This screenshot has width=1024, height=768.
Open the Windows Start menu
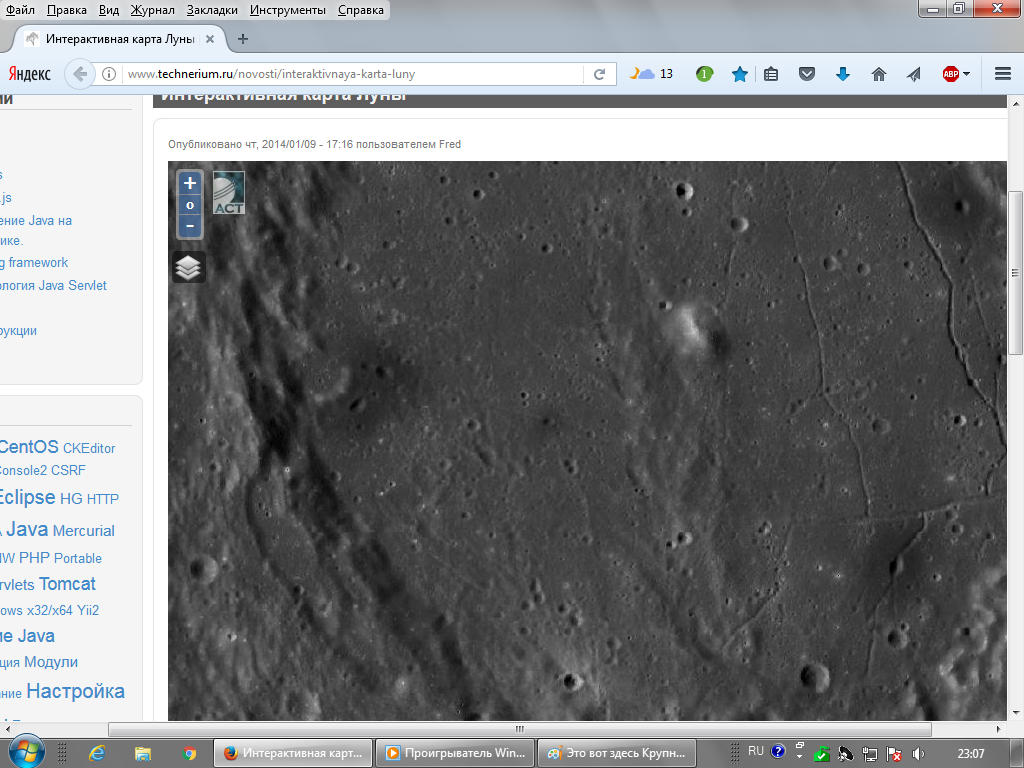25,752
